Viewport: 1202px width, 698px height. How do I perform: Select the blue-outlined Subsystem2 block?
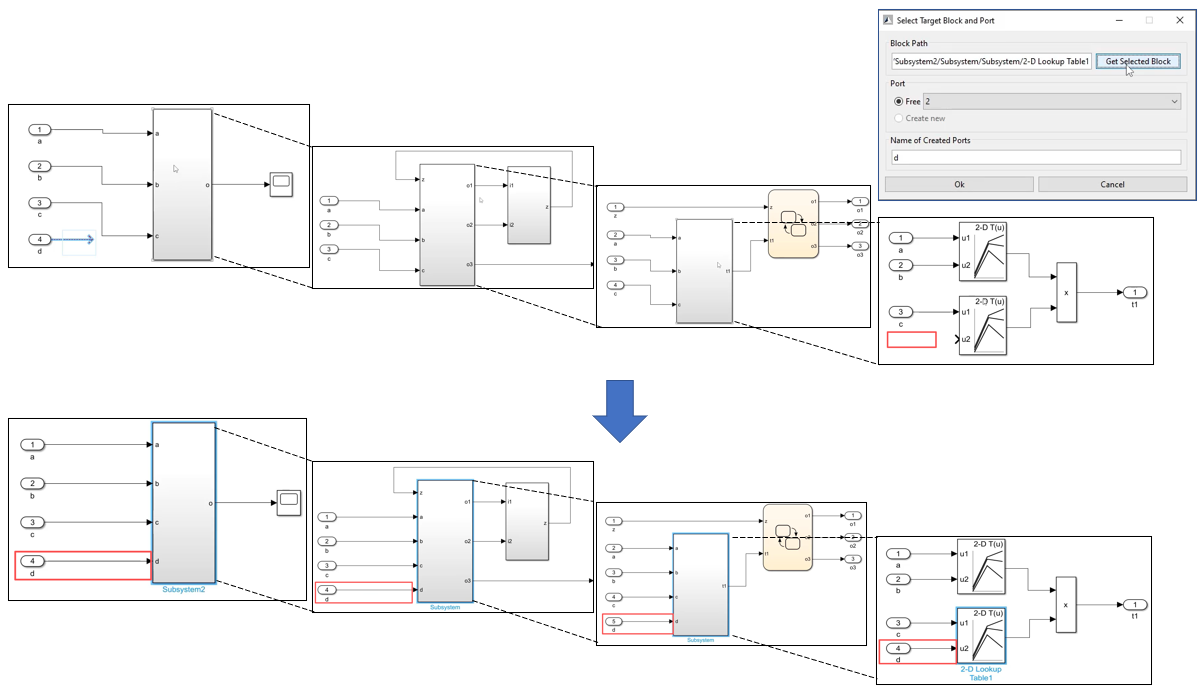[x=183, y=502]
